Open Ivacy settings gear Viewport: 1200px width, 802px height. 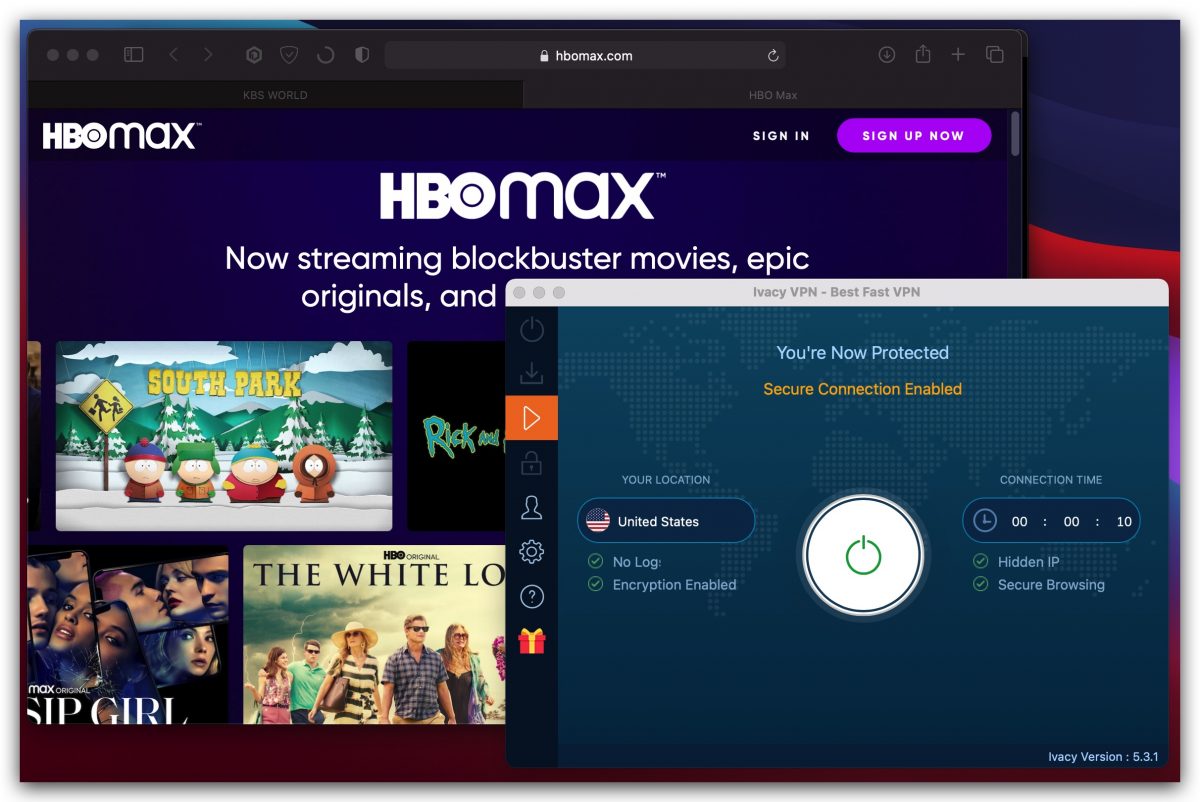[x=532, y=551]
